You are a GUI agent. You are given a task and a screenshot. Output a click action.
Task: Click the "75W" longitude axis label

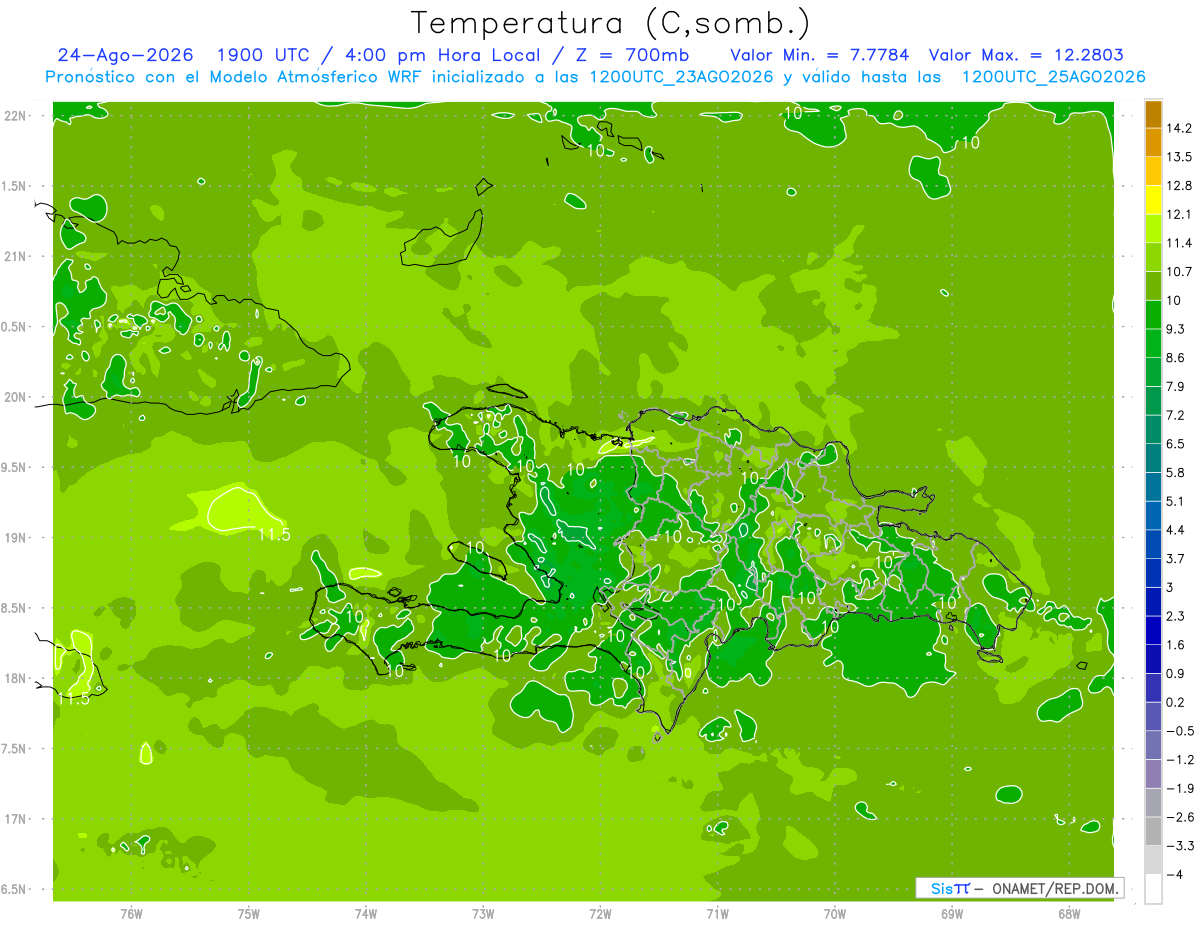click(x=249, y=914)
